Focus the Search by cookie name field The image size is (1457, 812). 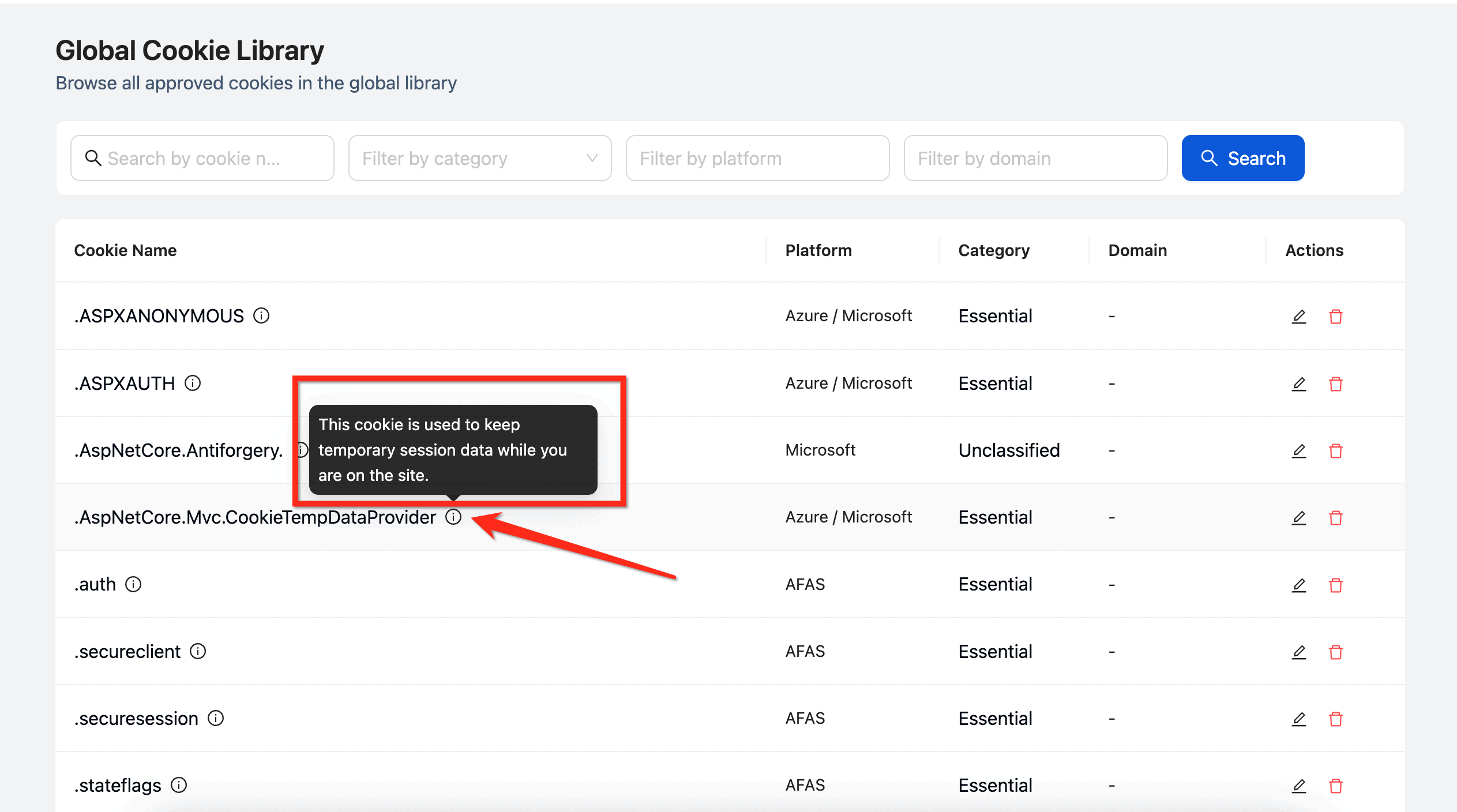202,158
